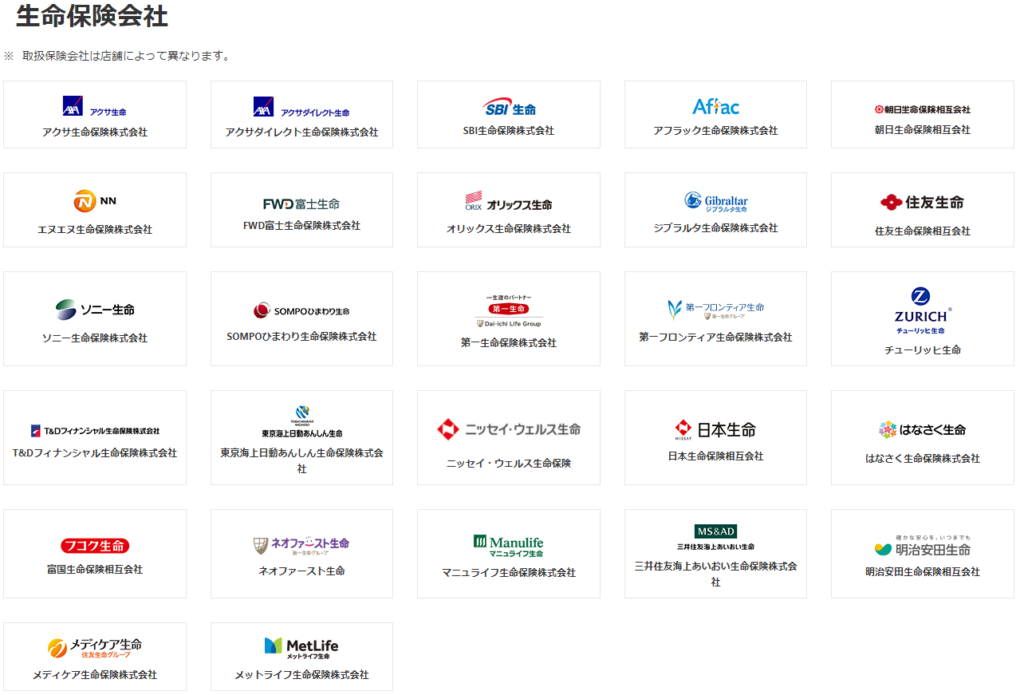Select 日本生命保険相互会社 caption
Viewport: 1024px width, 695px height.
click(716, 456)
